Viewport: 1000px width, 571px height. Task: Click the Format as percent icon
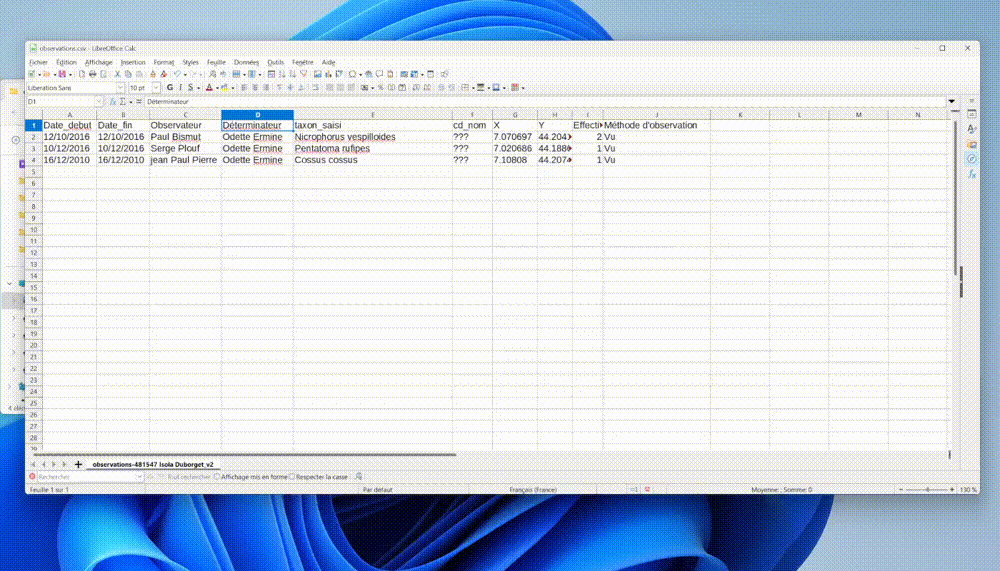(x=381, y=87)
